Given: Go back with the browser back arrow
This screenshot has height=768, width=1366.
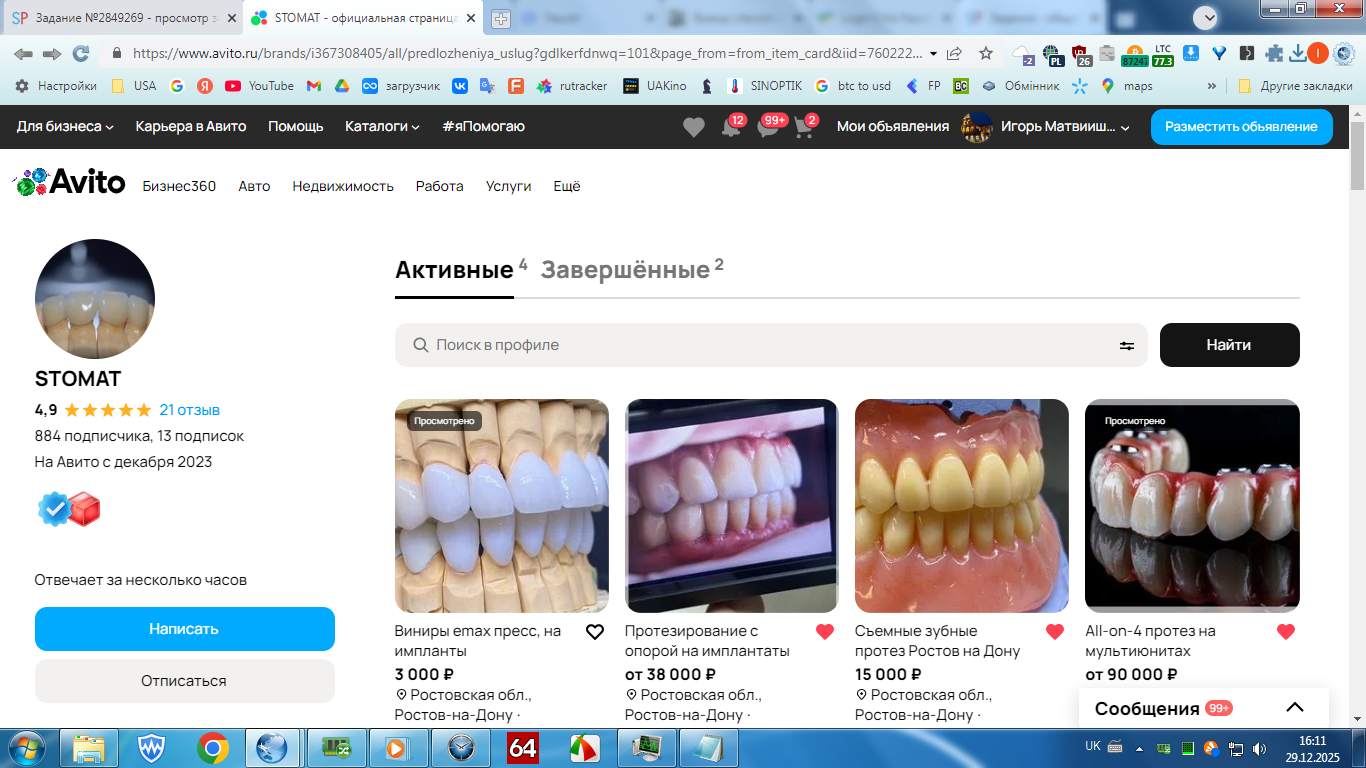Looking at the screenshot, I should click(x=23, y=53).
